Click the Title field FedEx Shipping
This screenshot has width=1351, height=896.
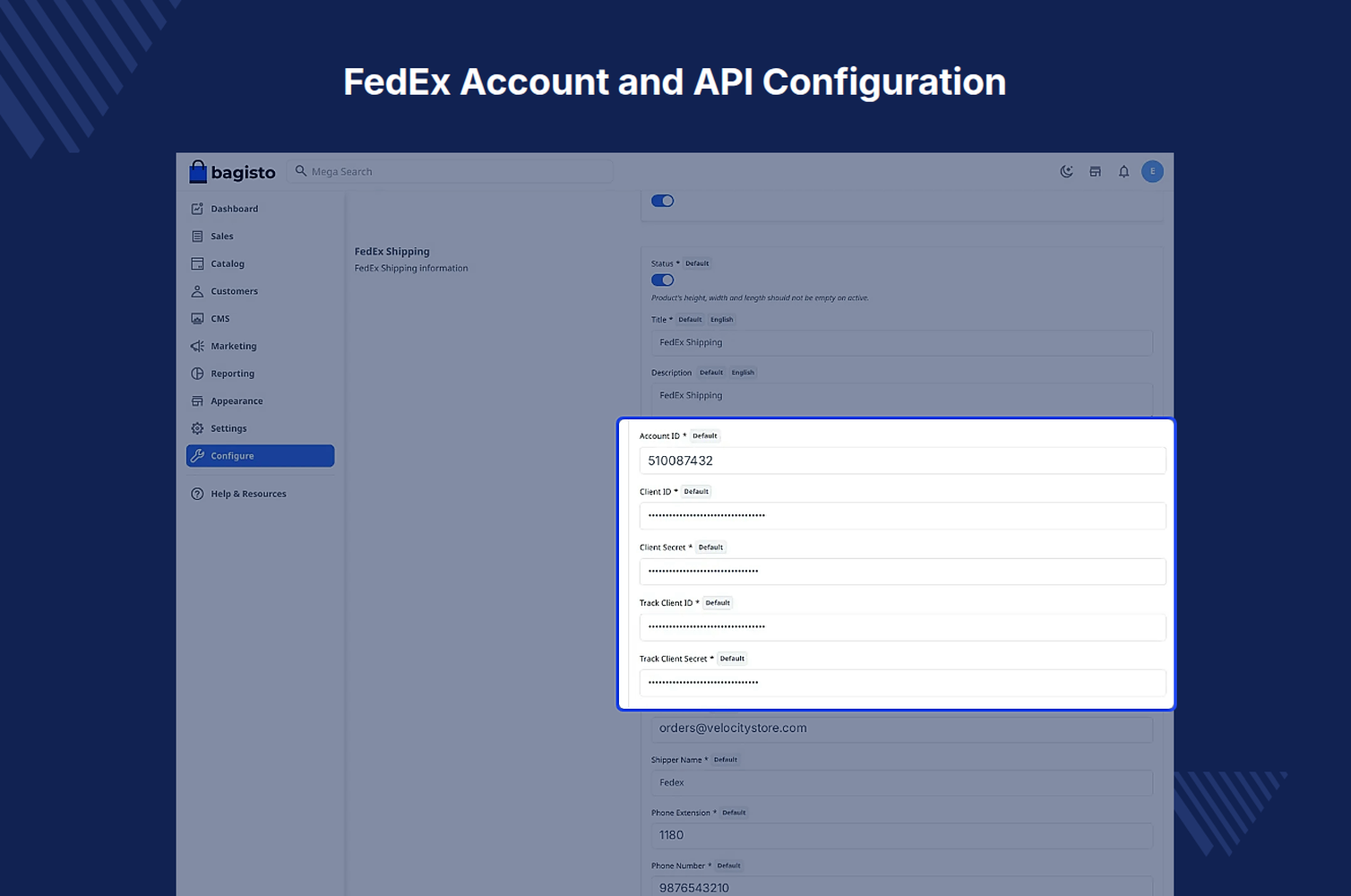pos(901,342)
